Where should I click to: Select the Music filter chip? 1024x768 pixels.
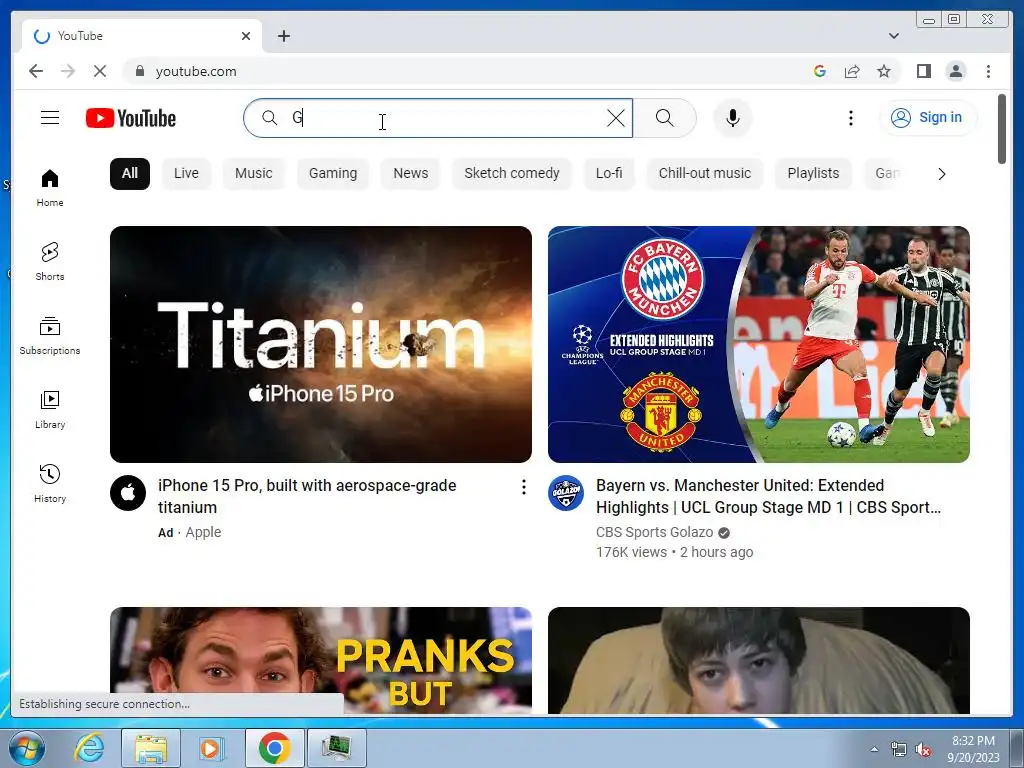(253, 174)
